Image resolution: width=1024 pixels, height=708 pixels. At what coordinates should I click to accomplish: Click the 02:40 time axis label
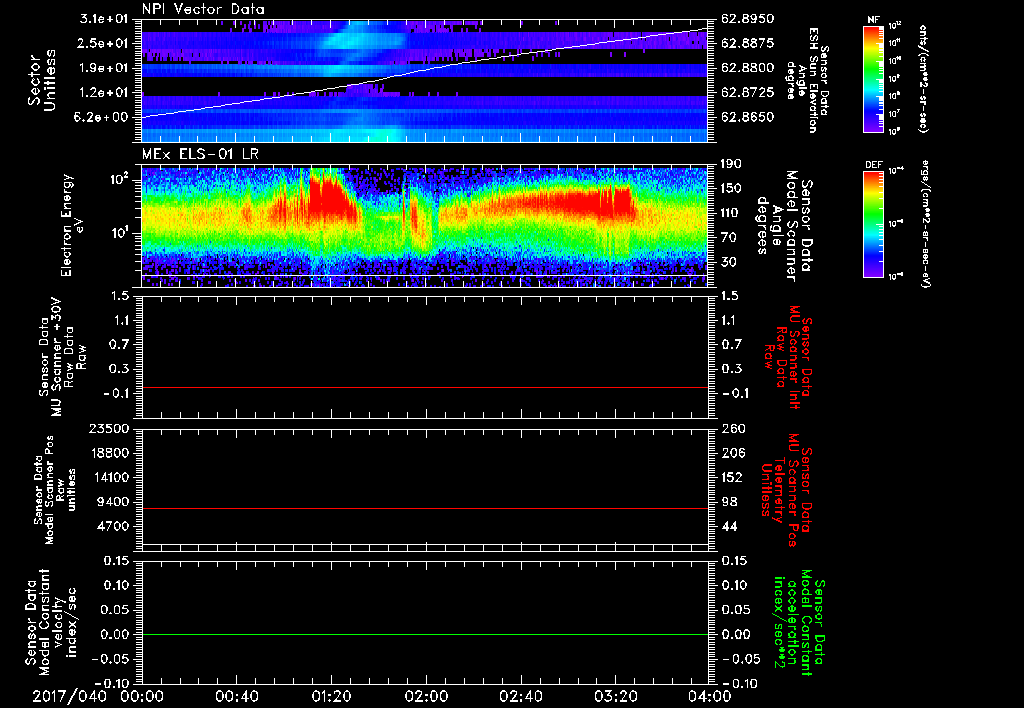tap(520, 697)
